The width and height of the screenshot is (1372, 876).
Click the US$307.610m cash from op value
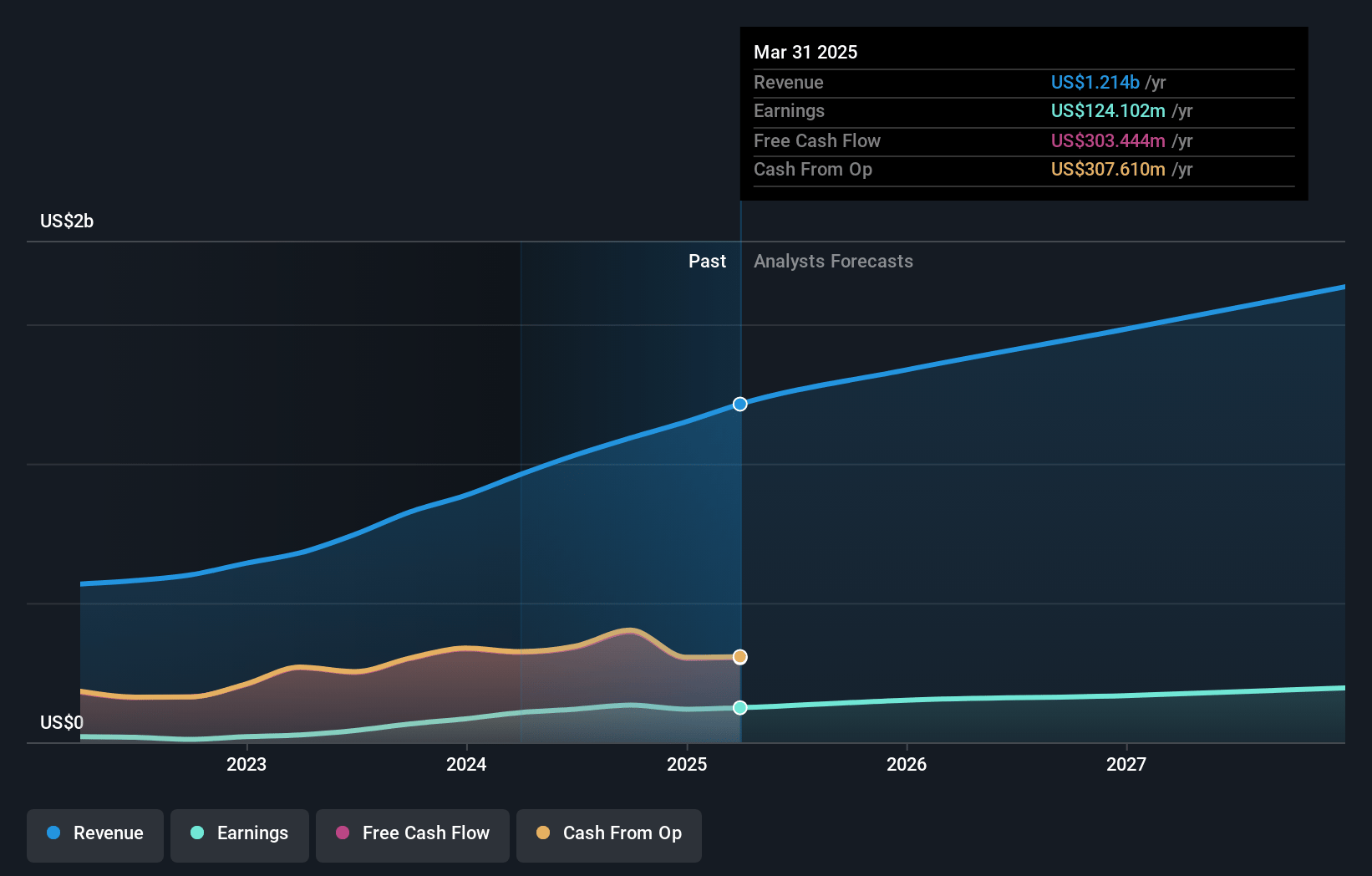click(x=1108, y=169)
